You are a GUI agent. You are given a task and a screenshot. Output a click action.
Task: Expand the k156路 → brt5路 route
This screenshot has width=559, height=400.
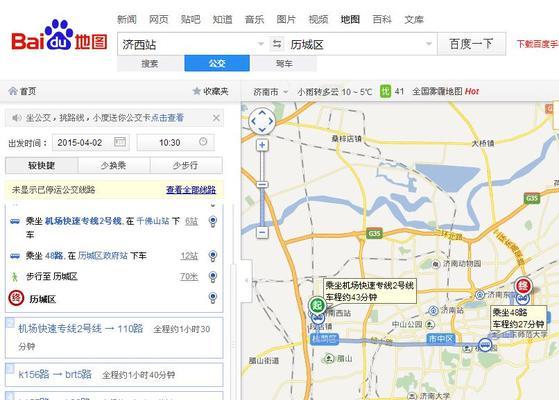114,375
